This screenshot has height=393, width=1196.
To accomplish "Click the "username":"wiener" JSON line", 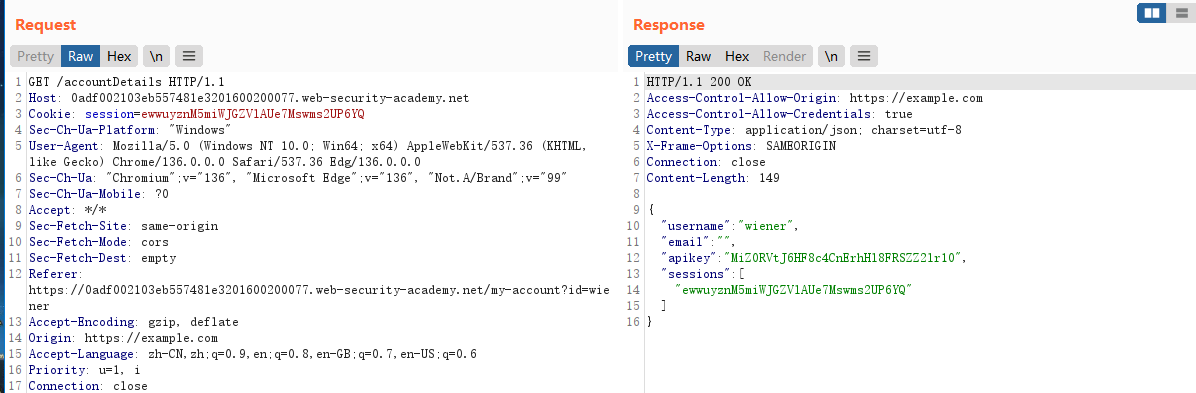I will point(731,226).
